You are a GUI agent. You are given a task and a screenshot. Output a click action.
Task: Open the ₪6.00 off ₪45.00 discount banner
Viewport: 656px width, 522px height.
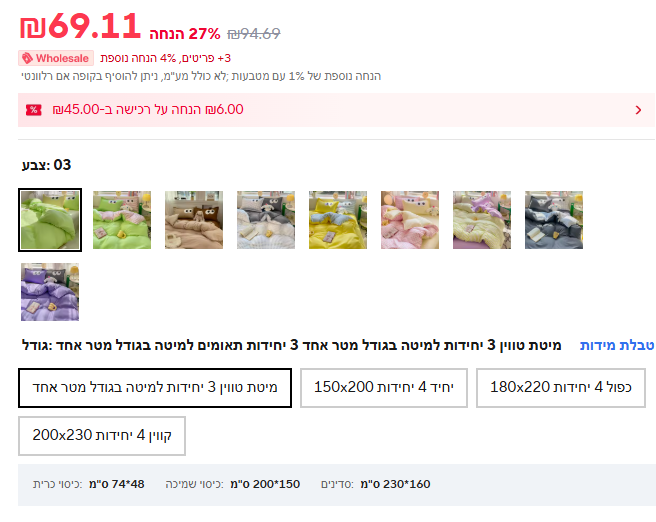point(336,110)
